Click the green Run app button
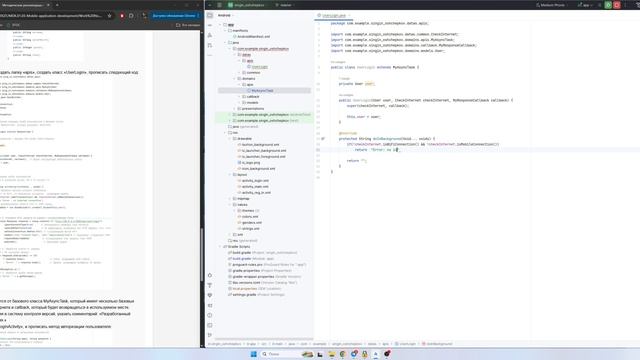This screenshot has height=360, width=640. (608, 5)
